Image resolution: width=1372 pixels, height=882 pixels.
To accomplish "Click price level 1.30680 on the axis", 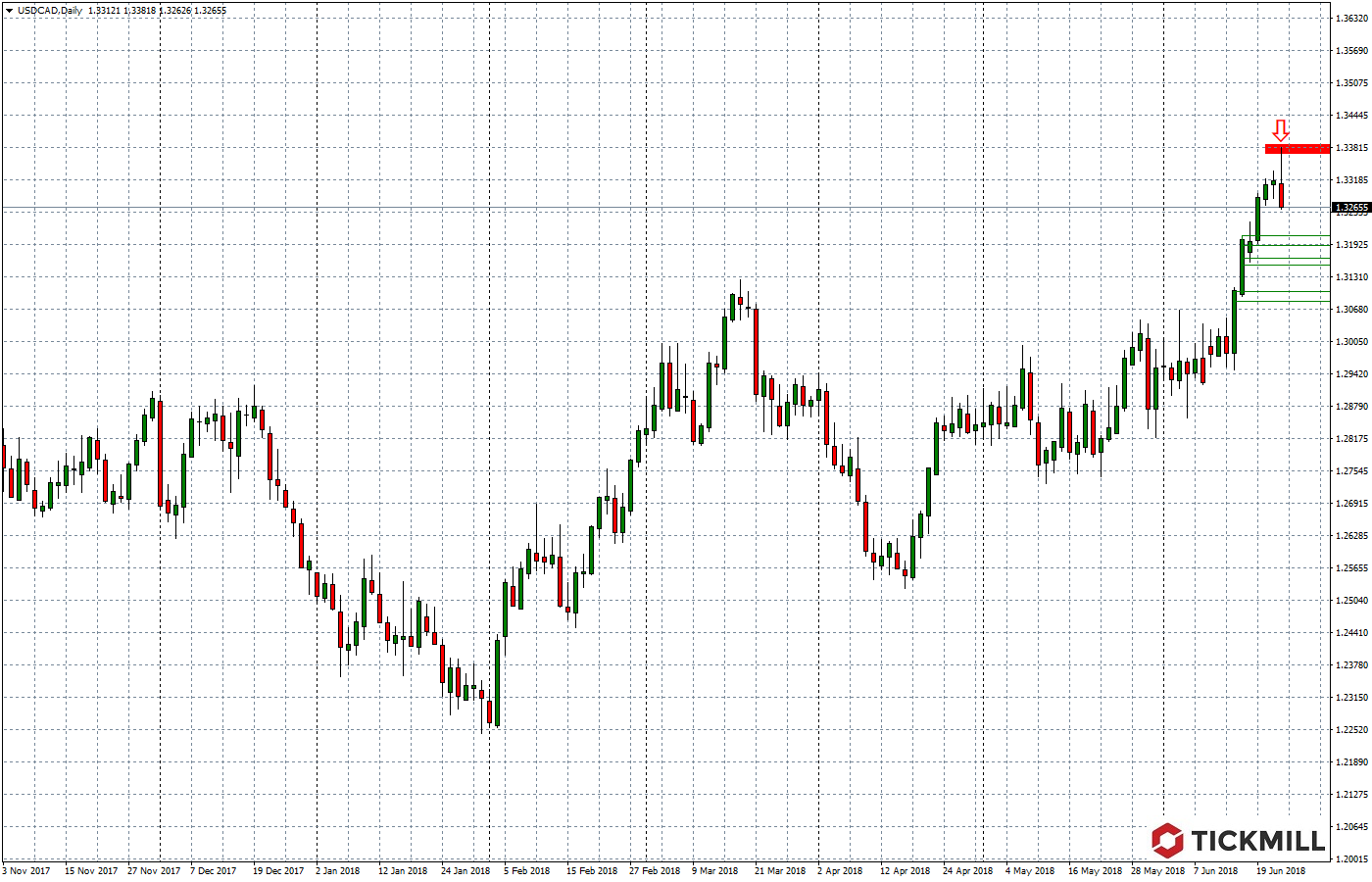I will coord(1352,310).
